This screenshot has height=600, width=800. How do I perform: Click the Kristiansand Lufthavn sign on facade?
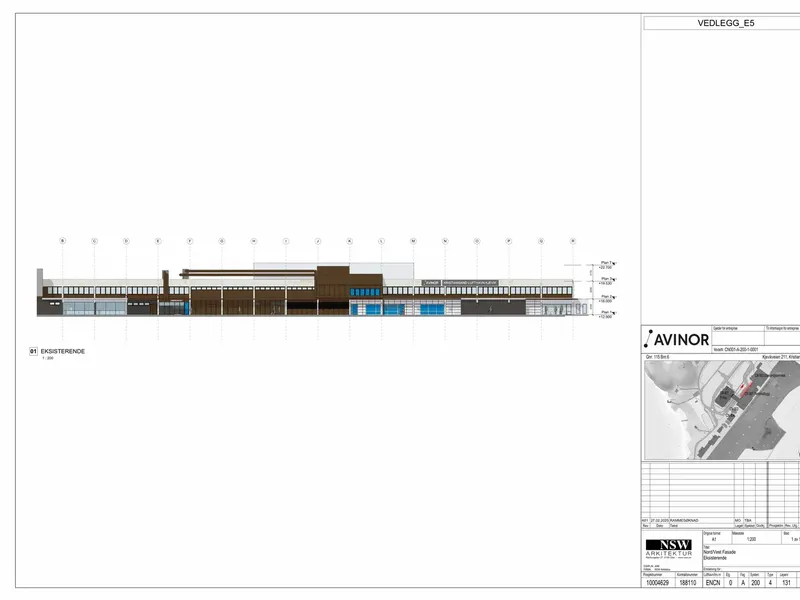click(x=470, y=283)
